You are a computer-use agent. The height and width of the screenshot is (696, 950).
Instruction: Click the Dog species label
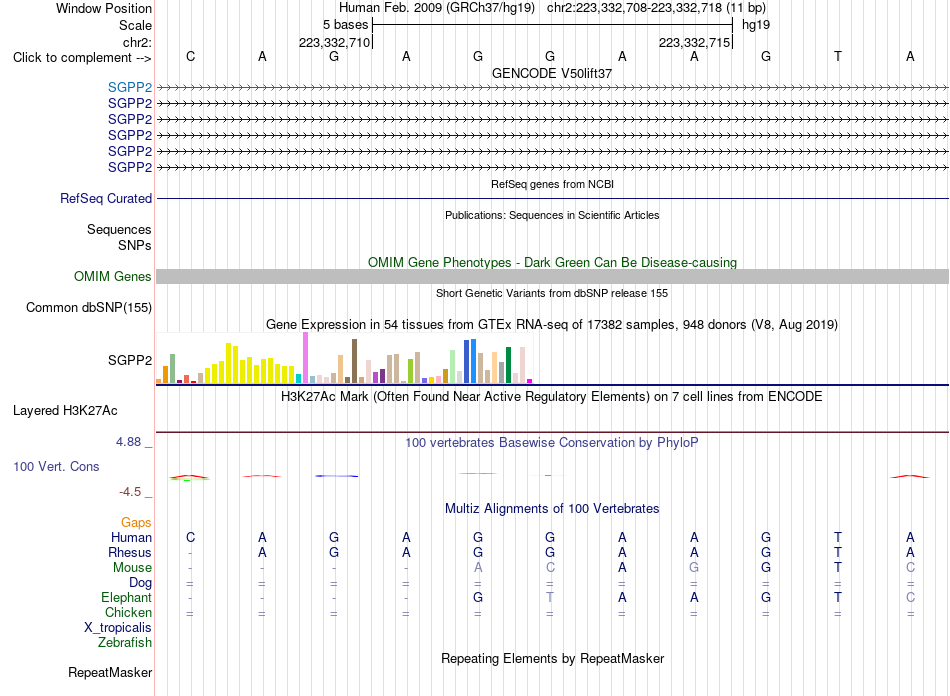click(x=140, y=583)
